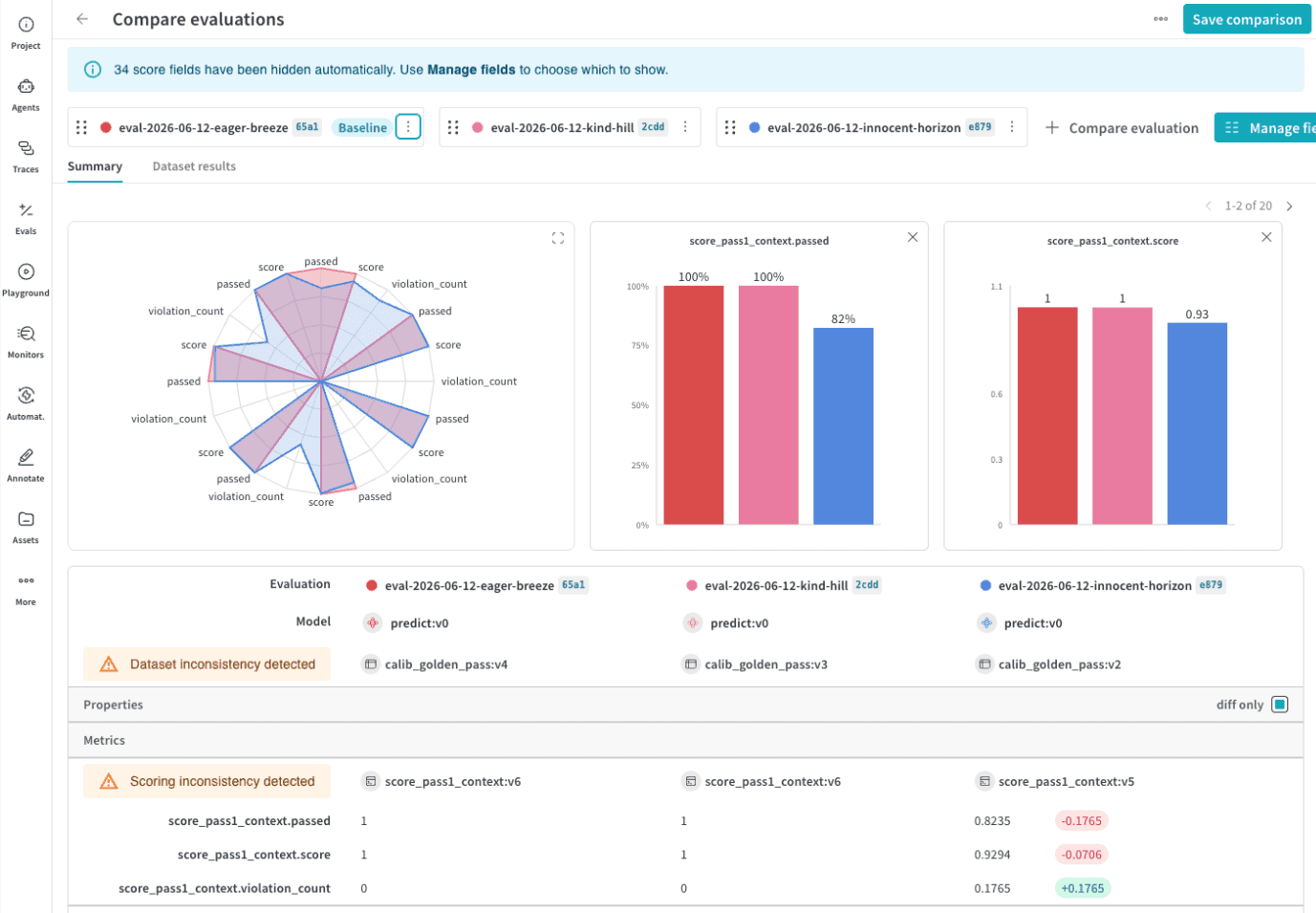Close the score_pass1_context.passed chart

[x=913, y=237]
